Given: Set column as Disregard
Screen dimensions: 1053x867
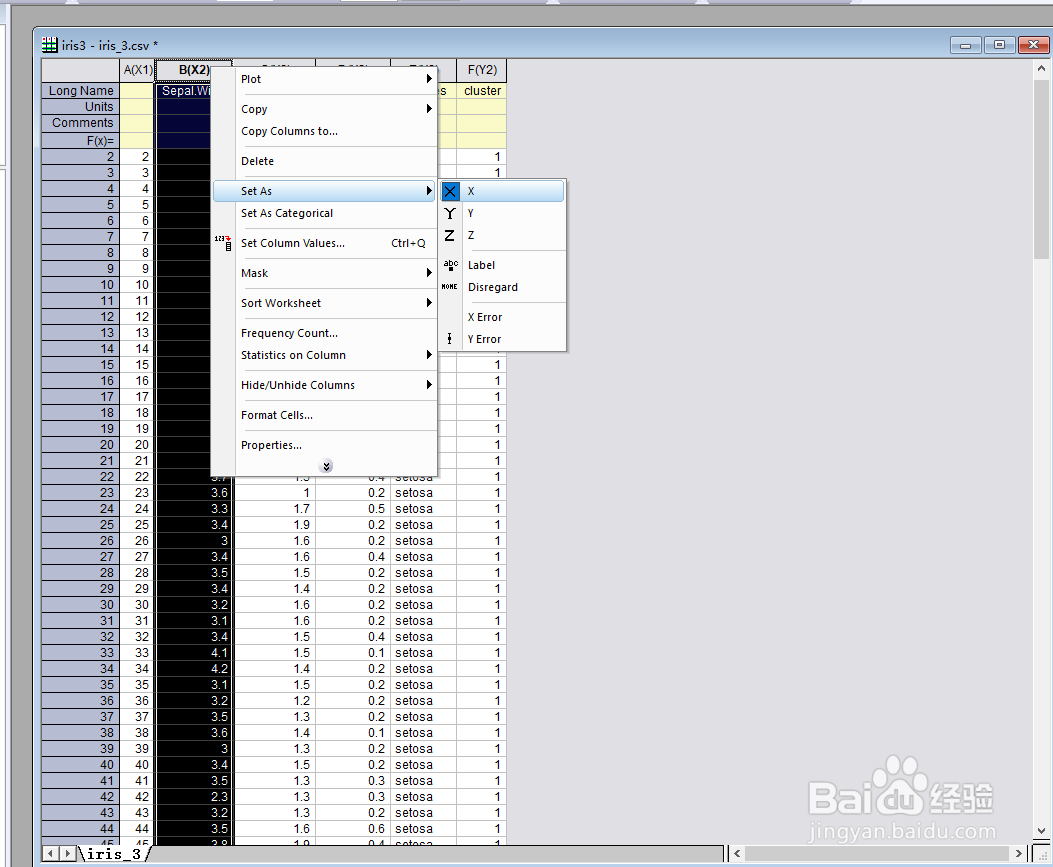Looking at the screenshot, I should (x=502, y=287).
